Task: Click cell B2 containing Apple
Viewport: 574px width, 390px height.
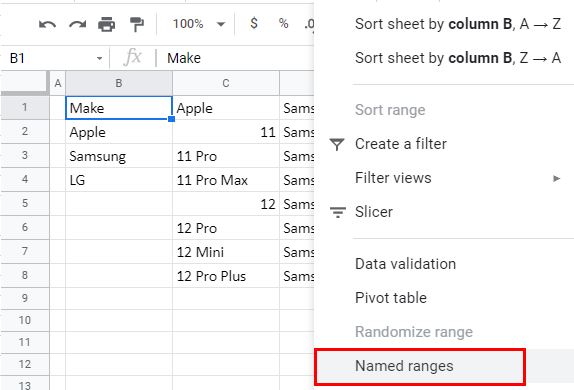Action: click(x=119, y=132)
